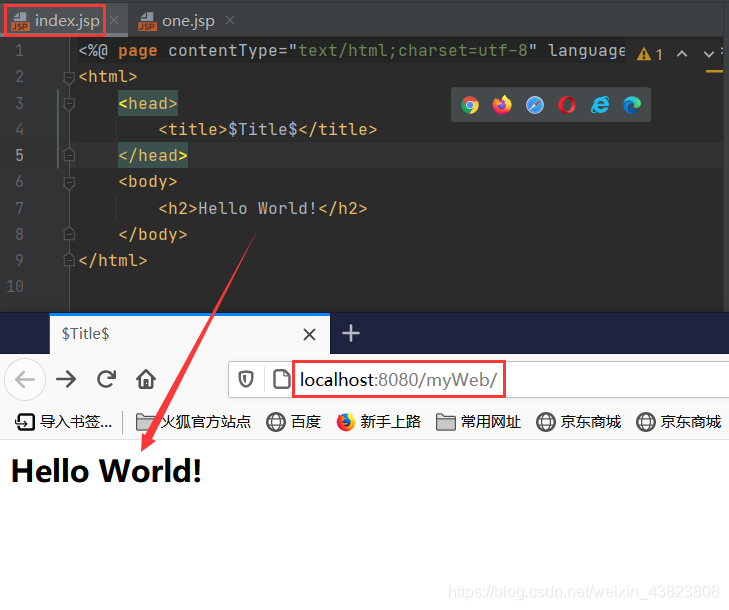Image resolution: width=729 pixels, height=610 pixels.
Task: Reload the current Firefox page
Action: (x=106, y=379)
